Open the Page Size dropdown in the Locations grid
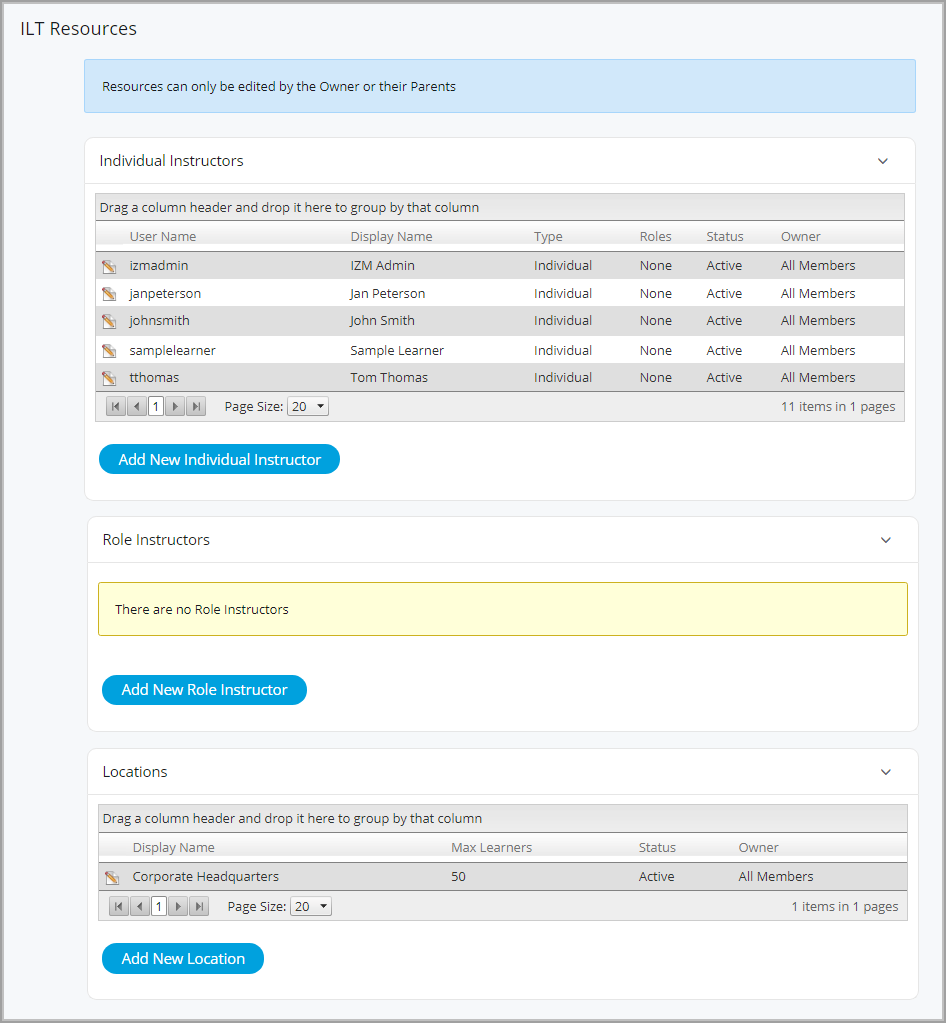Viewport: 946px width, 1023px height. [x=310, y=906]
